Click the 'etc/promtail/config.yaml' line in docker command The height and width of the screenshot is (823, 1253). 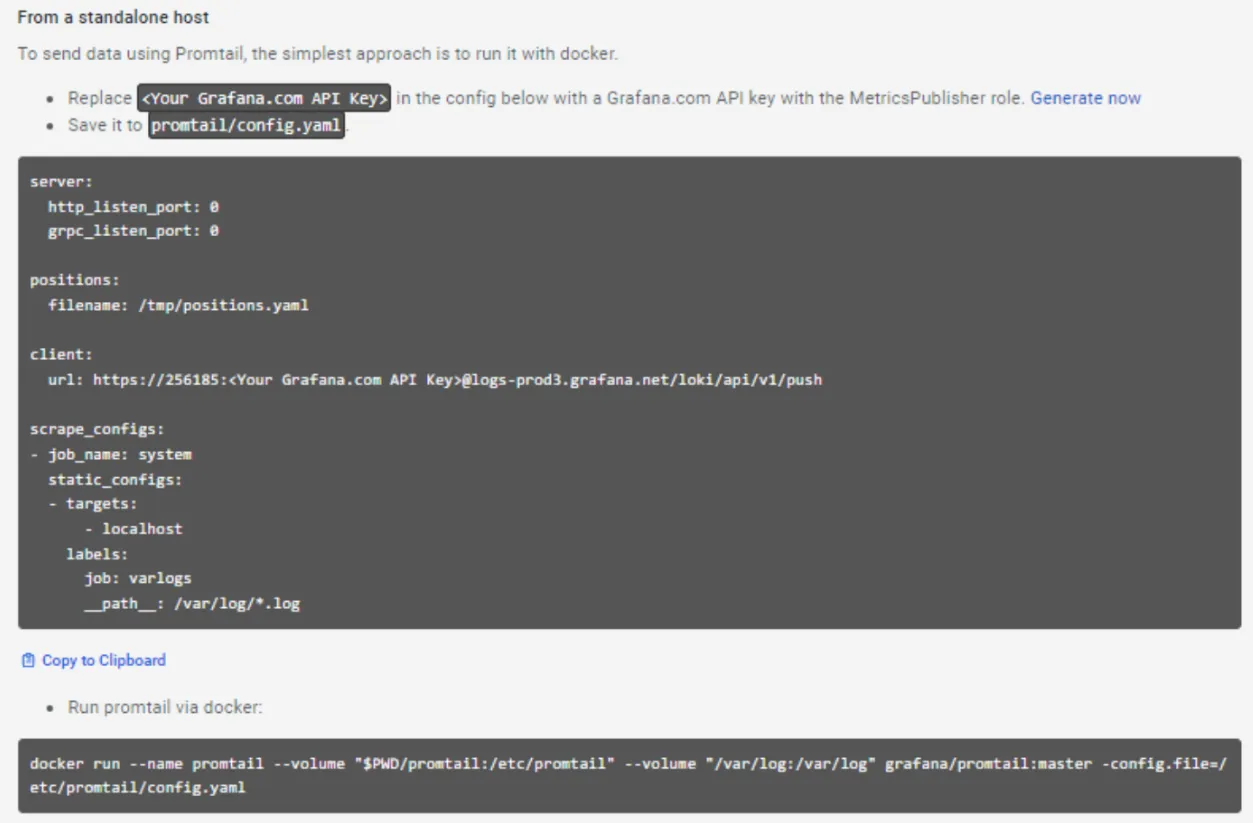click(x=137, y=788)
